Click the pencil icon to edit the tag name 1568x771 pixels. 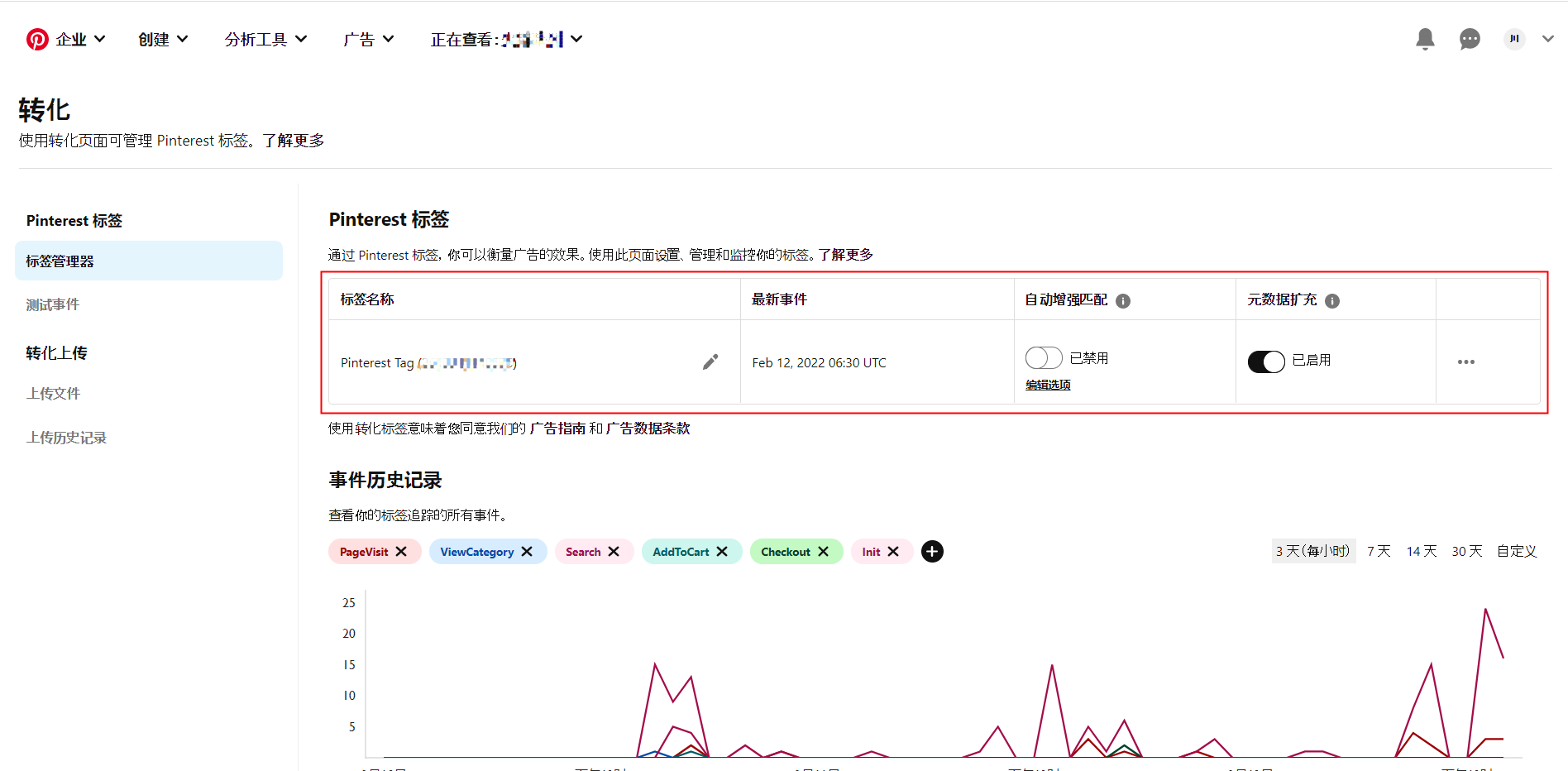click(x=710, y=362)
